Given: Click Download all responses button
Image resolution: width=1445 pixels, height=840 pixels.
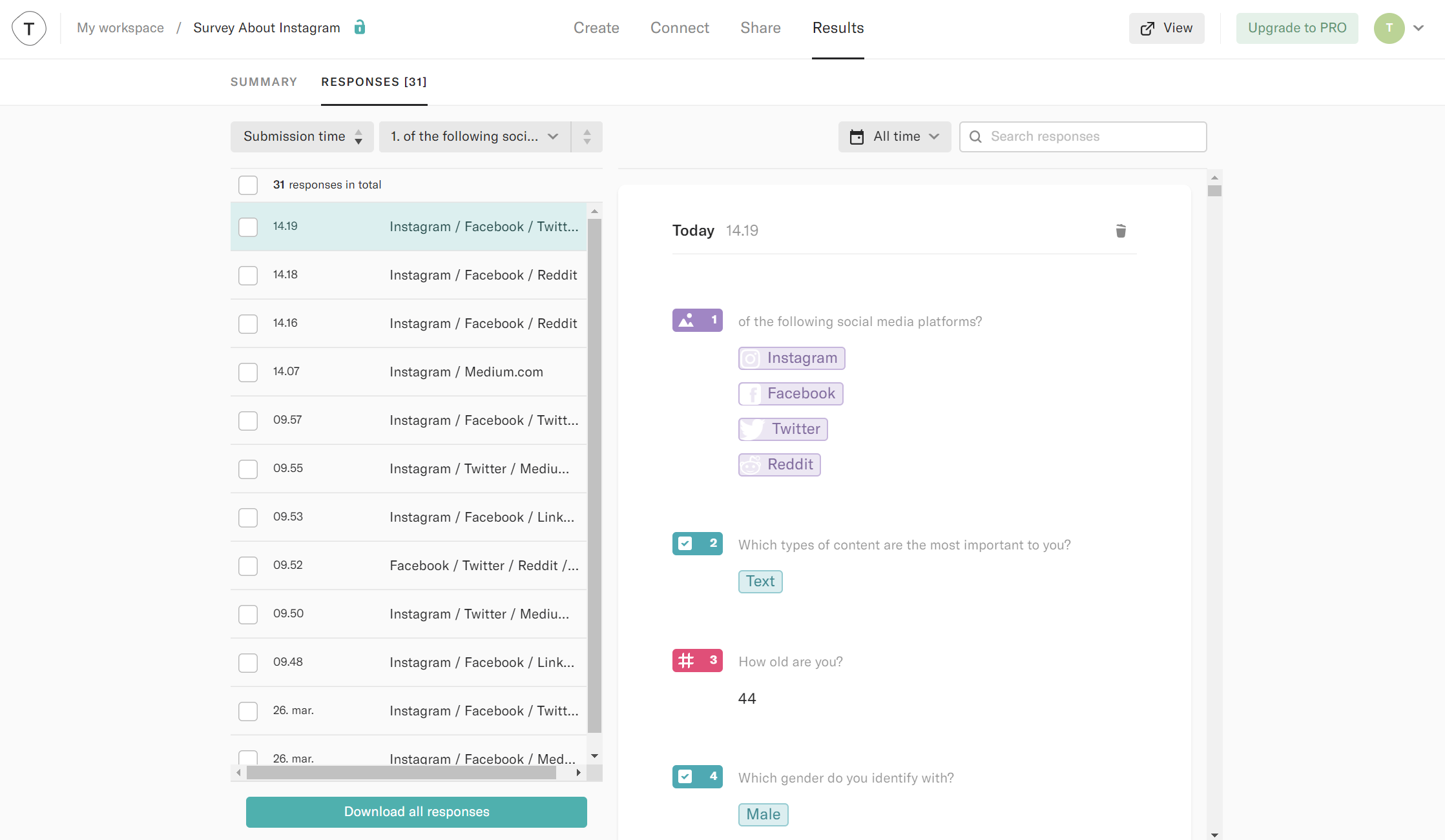Looking at the screenshot, I should click(x=416, y=812).
